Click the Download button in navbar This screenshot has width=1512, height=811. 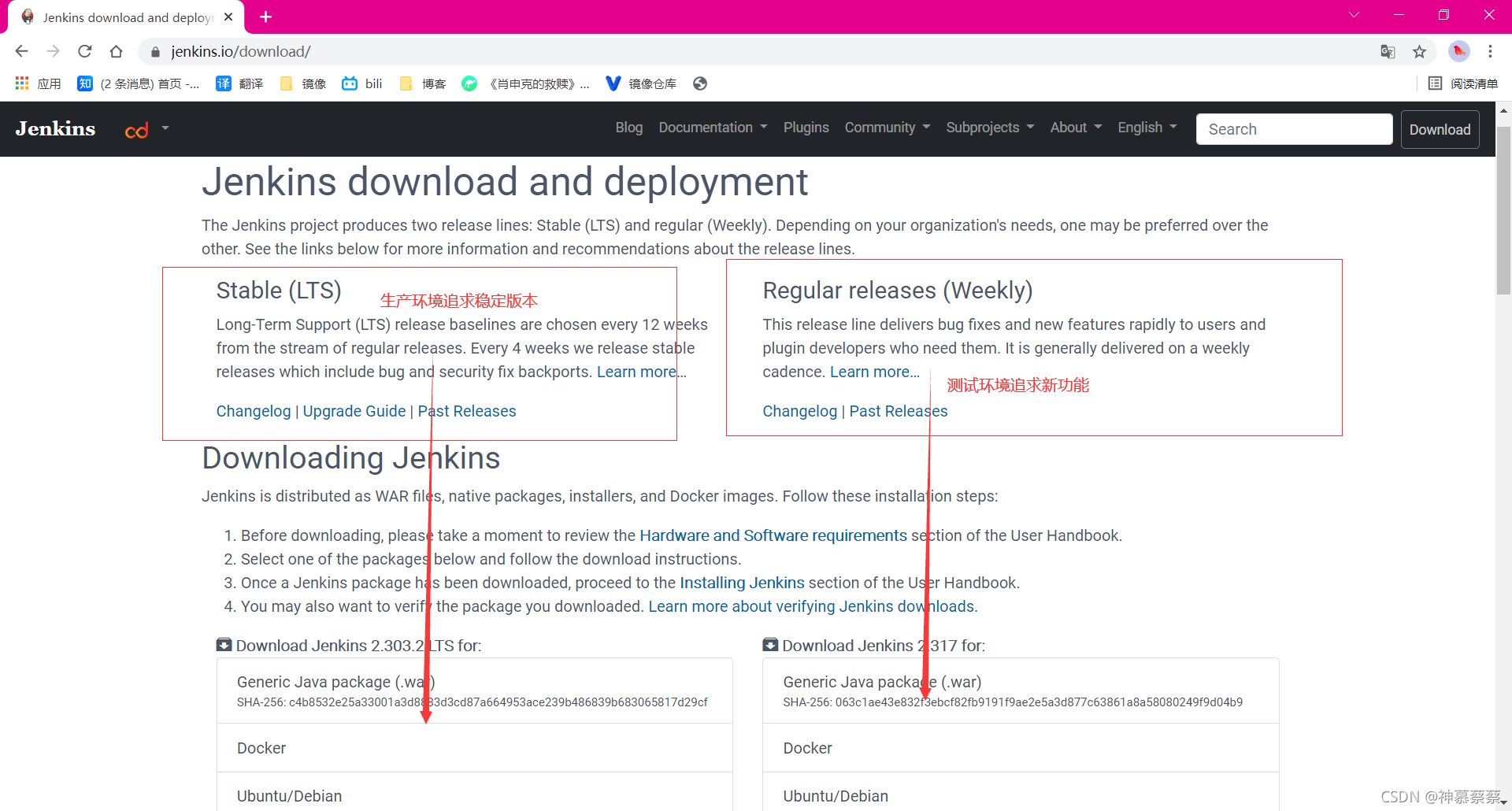point(1440,130)
